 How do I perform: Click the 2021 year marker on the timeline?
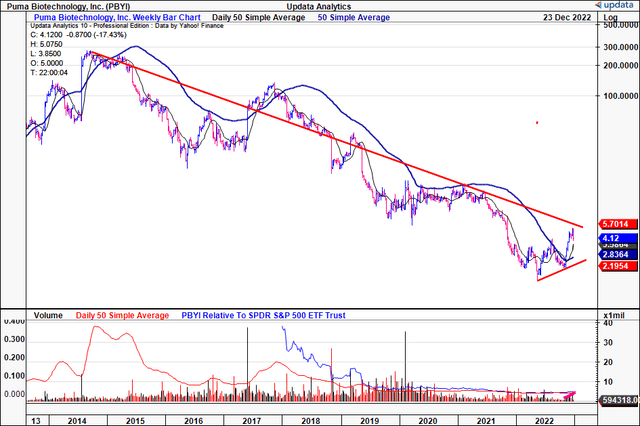click(486, 421)
